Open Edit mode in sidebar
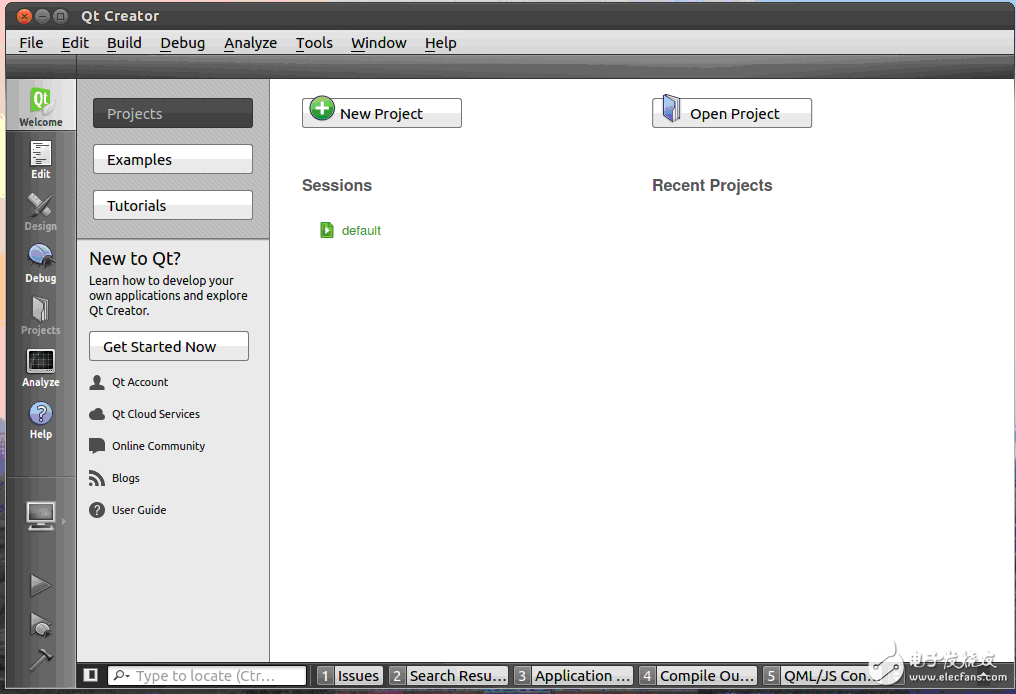The height and width of the screenshot is (694, 1016). tap(41, 159)
